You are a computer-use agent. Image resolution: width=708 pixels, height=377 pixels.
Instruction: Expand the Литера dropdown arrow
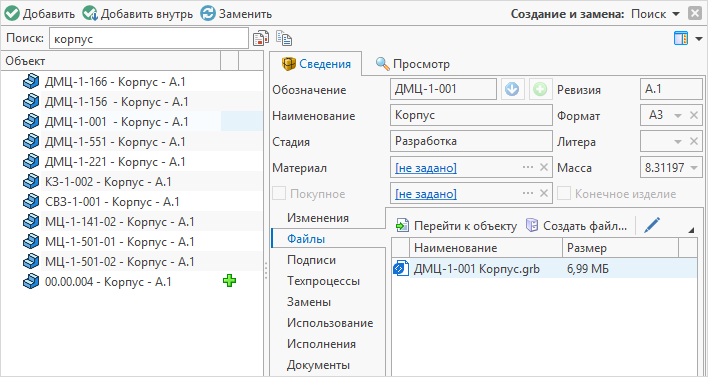click(677, 142)
